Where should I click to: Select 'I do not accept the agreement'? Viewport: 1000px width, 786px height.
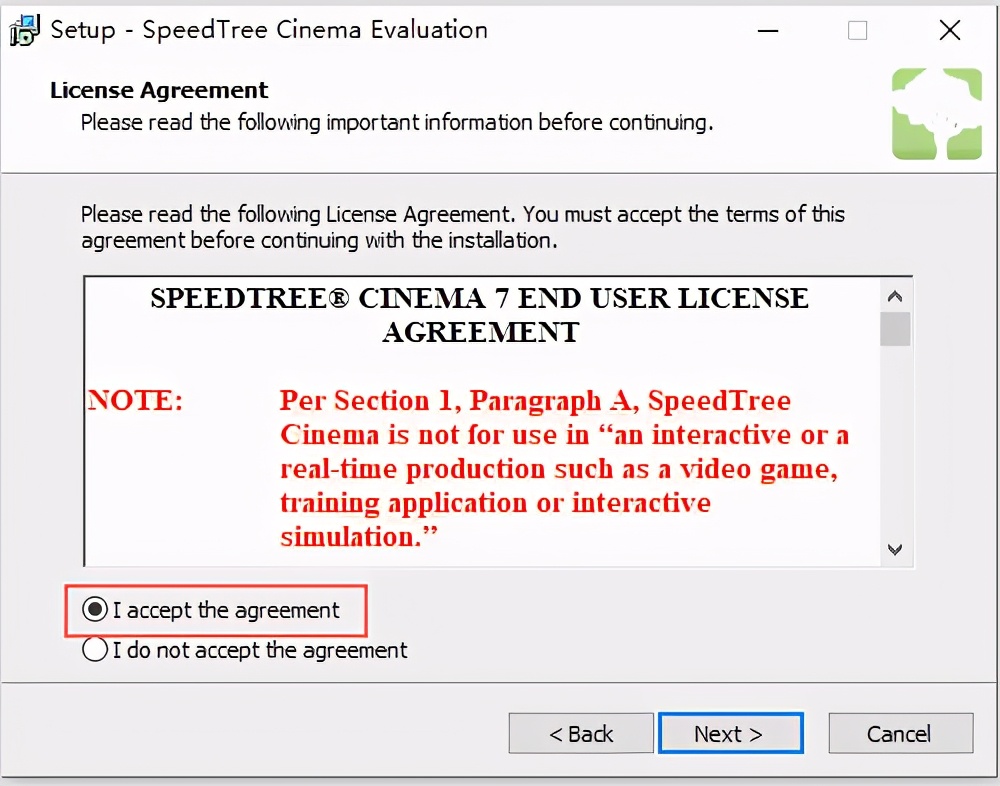coord(94,649)
